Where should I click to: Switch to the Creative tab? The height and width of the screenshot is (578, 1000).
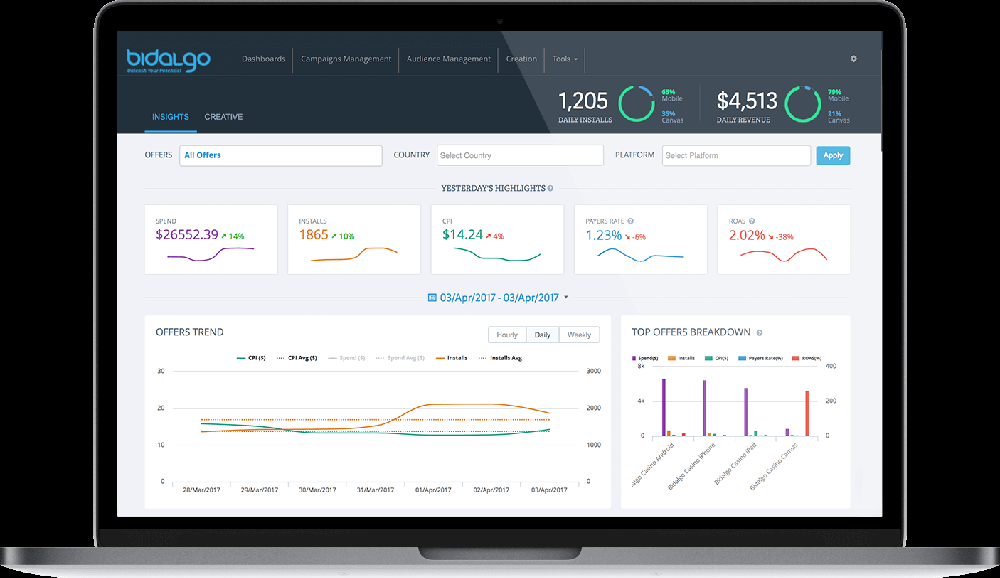(224, 116)
